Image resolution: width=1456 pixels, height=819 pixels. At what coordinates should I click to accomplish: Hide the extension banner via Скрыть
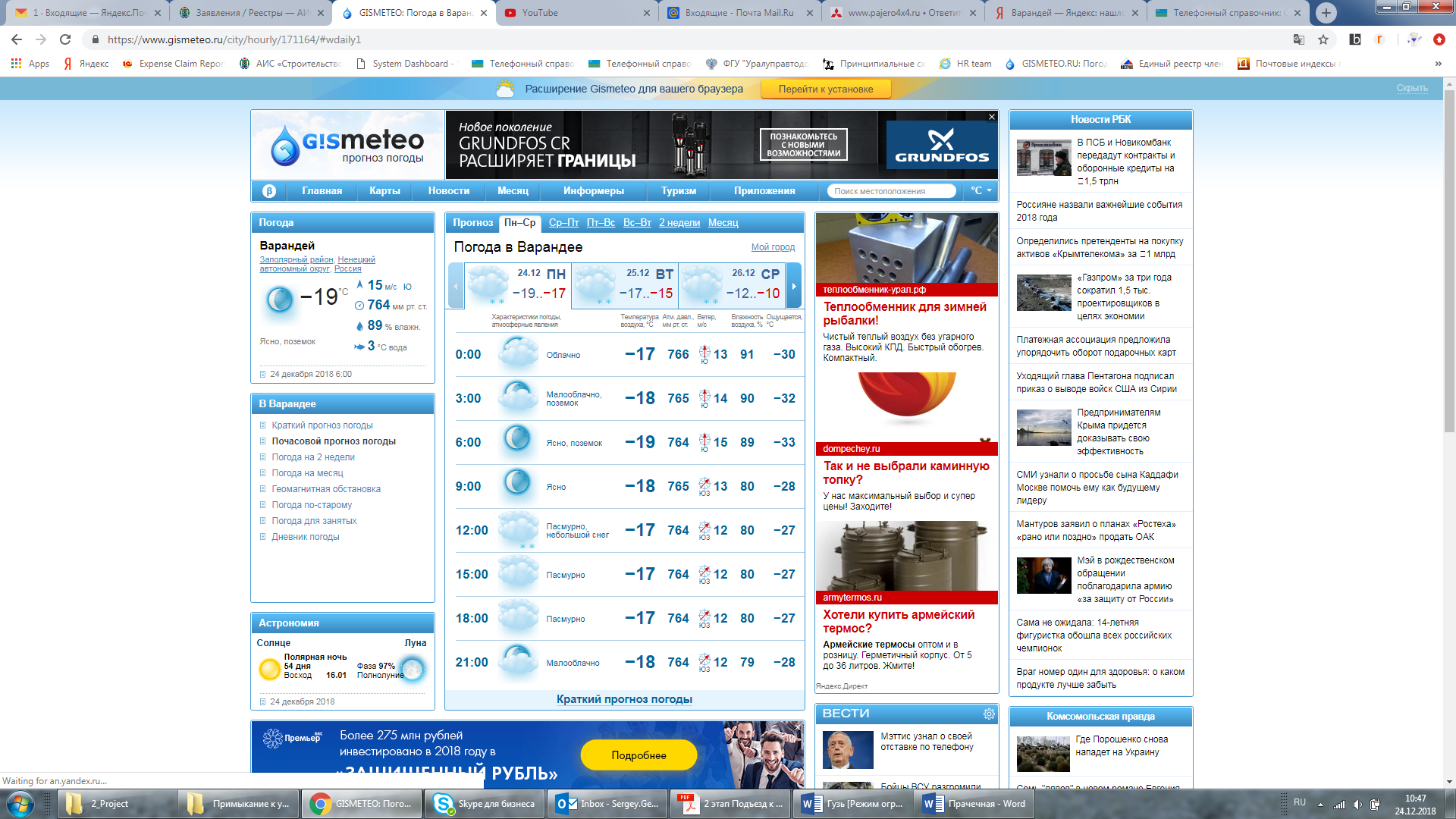click(x=1411, y=88)
